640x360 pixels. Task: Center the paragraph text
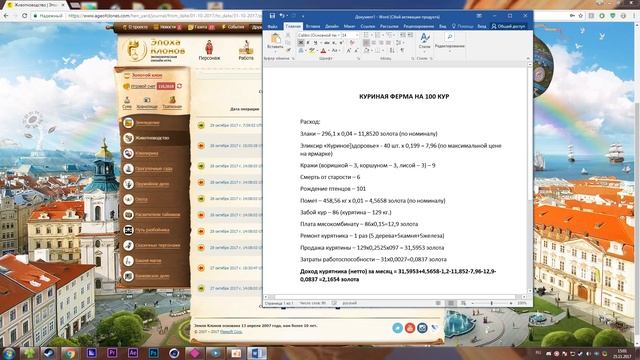click(x=373, y=42)
